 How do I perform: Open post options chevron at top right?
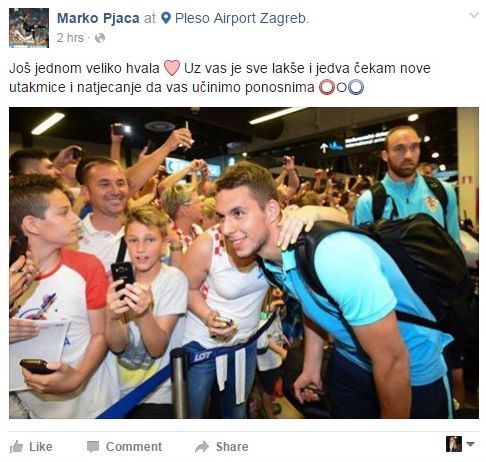coord(474,15)
